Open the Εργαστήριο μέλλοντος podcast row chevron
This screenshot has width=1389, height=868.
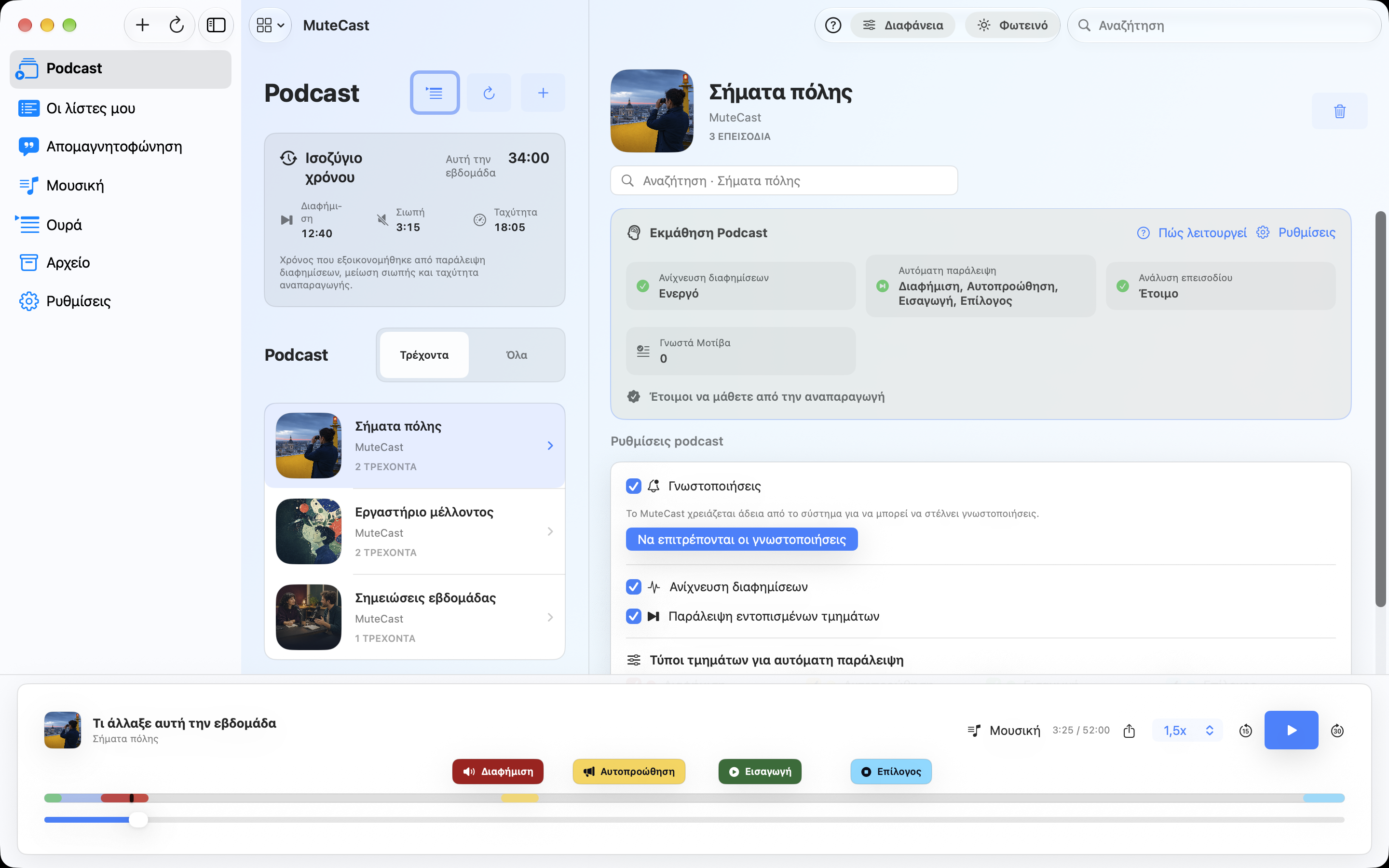pyautogui.click(x=550, y=531)
